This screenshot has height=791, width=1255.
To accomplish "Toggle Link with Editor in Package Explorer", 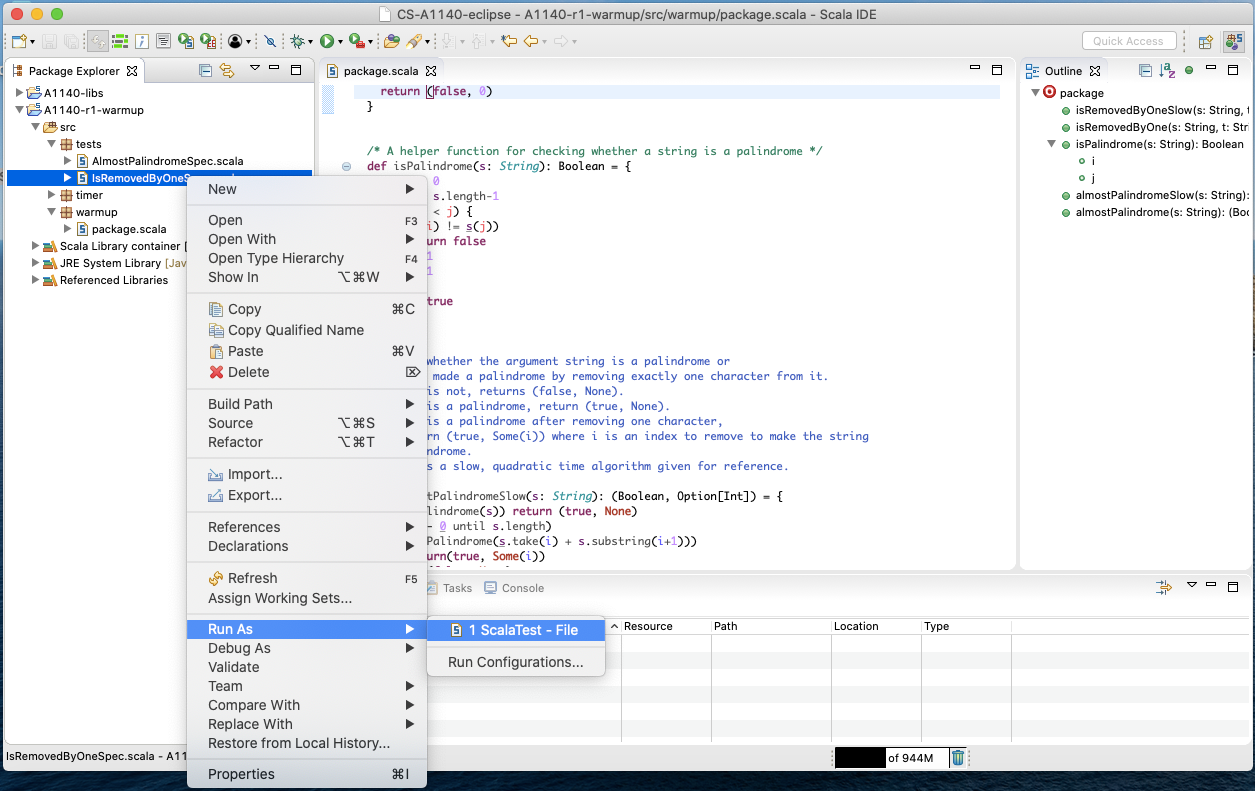I will (227, 70).
